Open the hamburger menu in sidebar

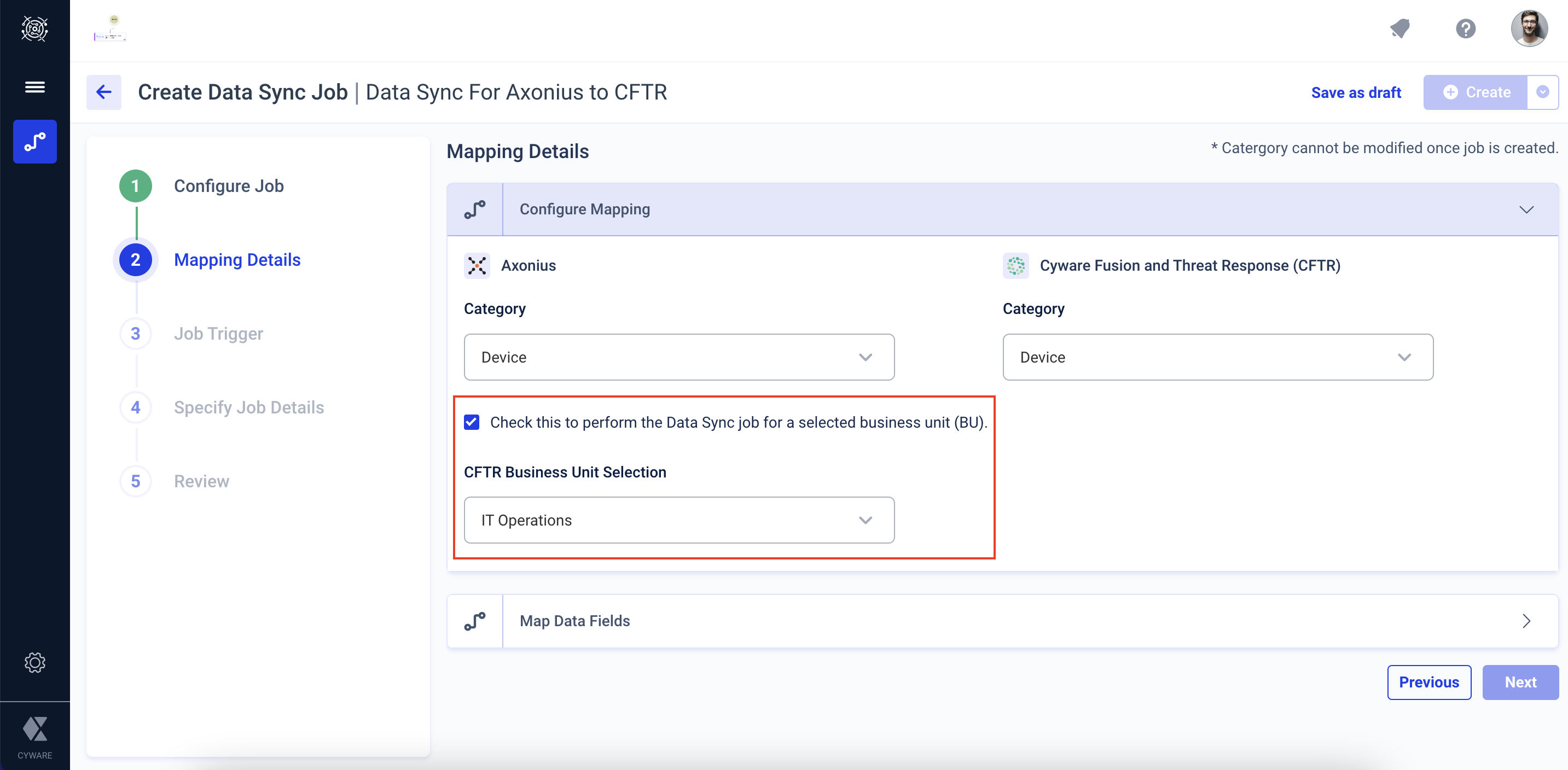coord(34,87)
